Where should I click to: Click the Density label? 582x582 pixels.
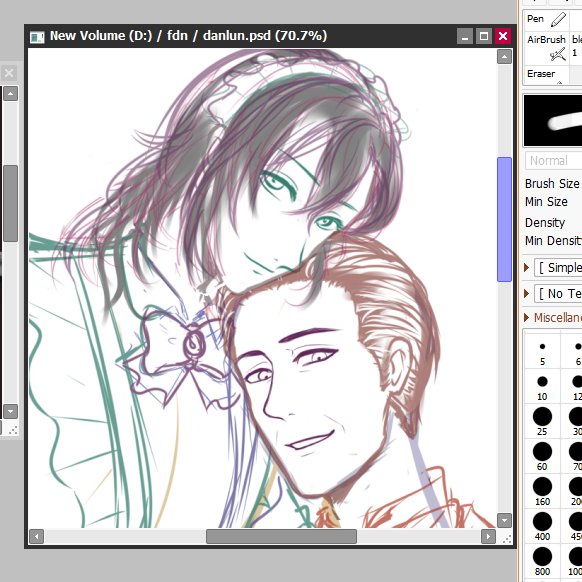click(545, 223)
